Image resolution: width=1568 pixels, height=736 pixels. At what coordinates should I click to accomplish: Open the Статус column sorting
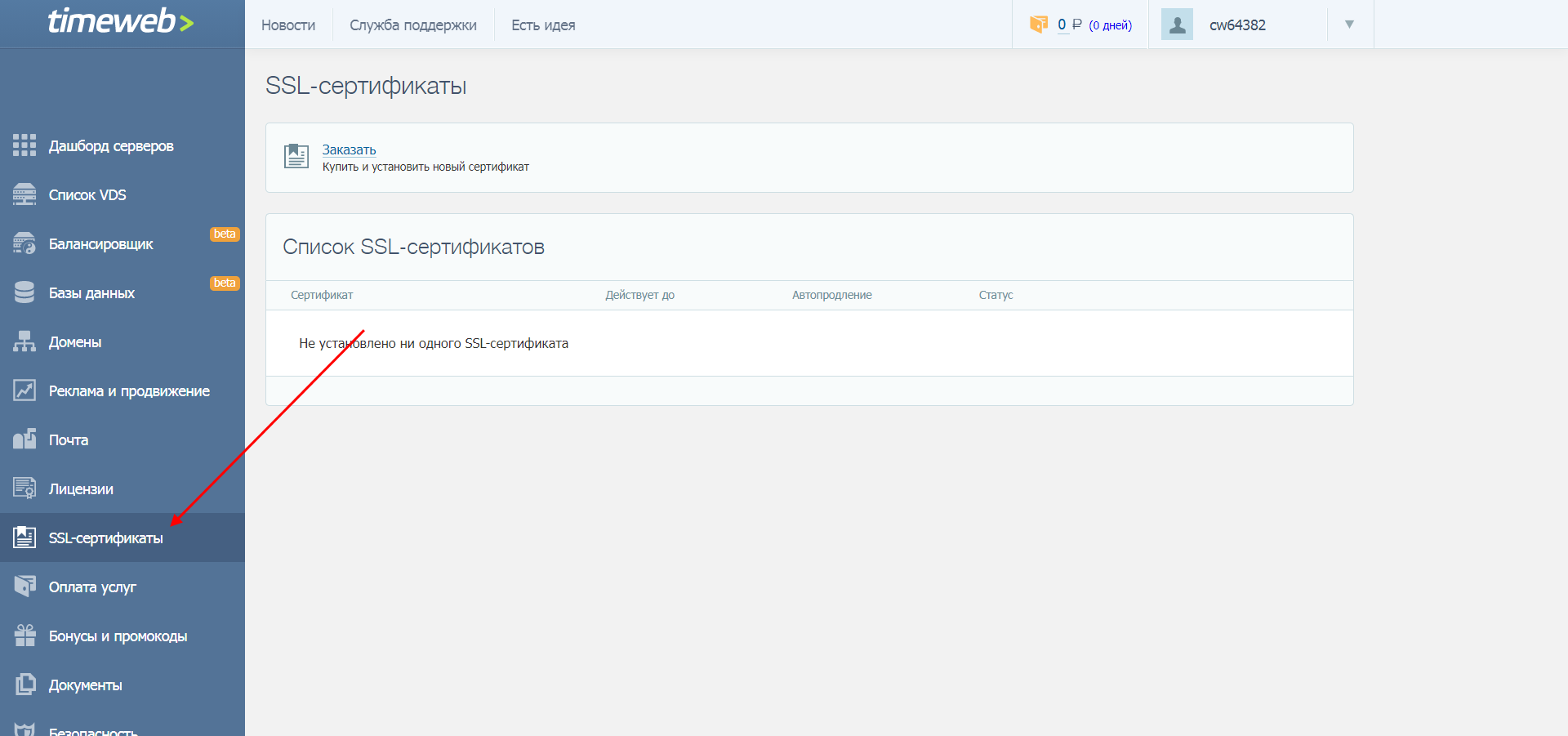[996, 295]
